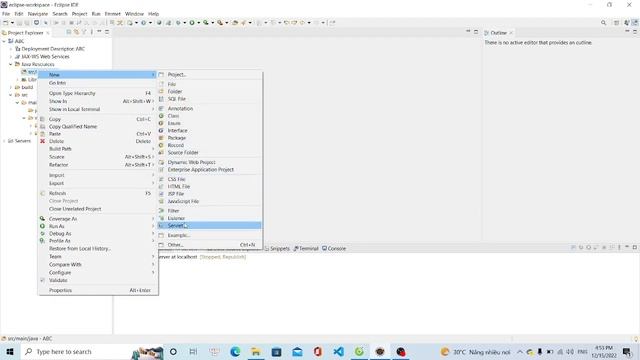Click the Run toolbar button

pyautogui.click(x=192, y=23)
